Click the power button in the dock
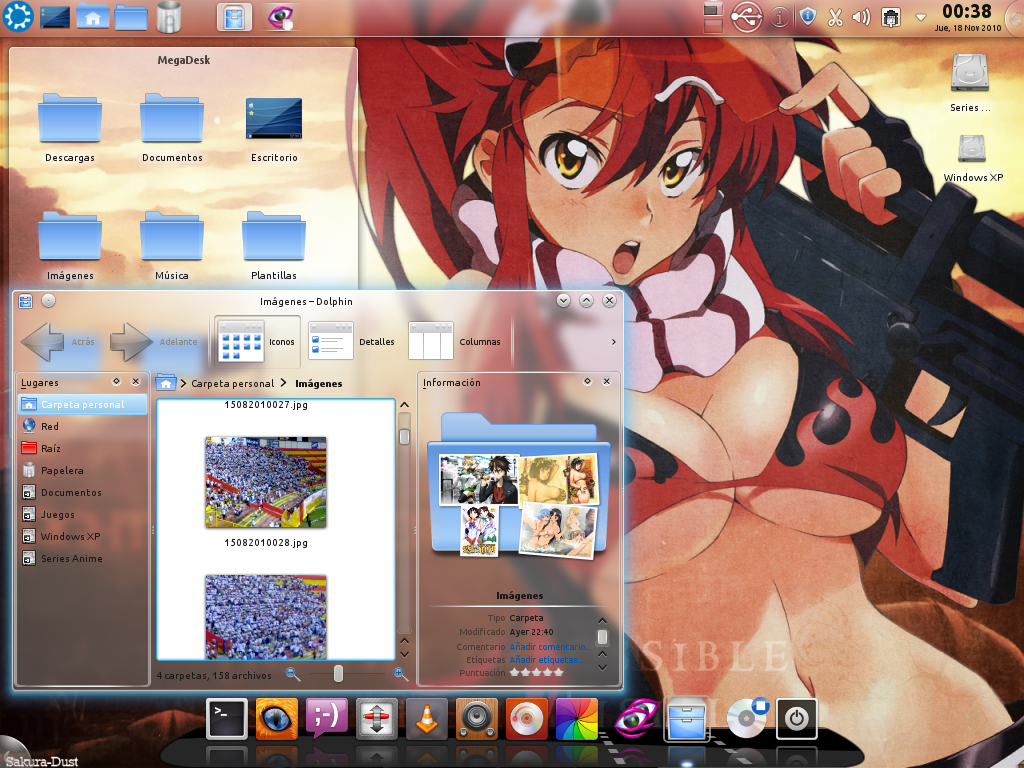 [796, 718]
